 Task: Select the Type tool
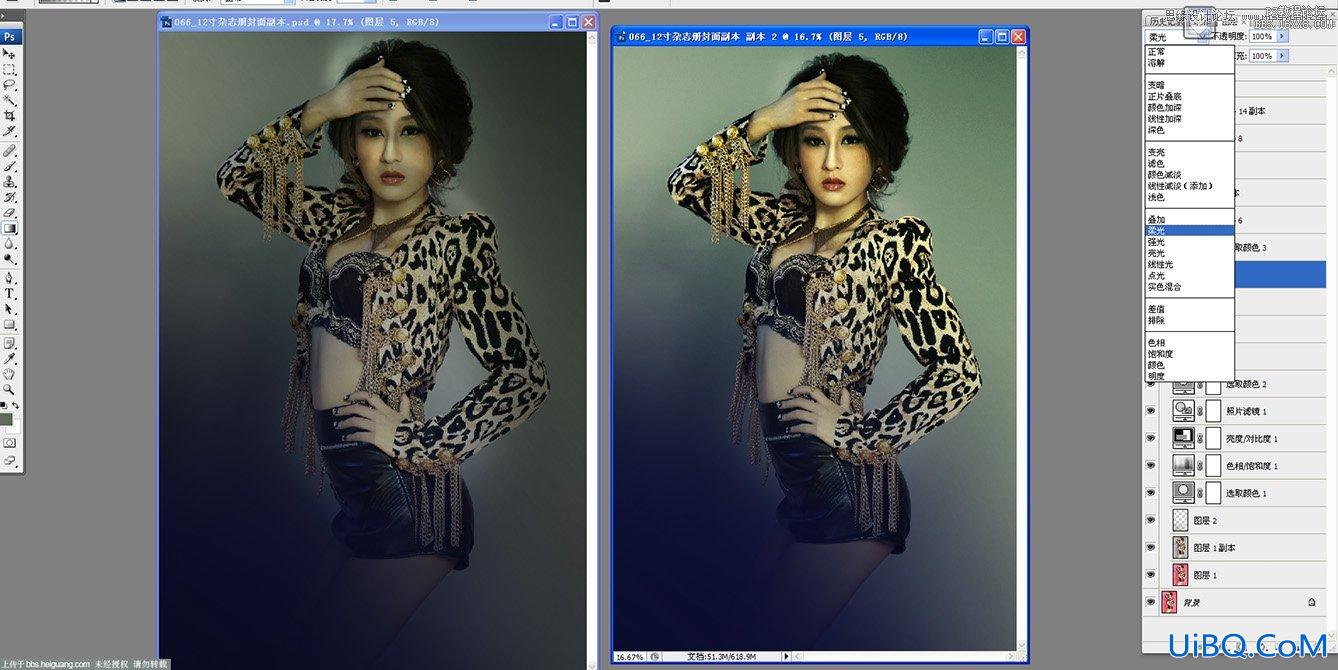pyautogui.click(x=9, y=294)
